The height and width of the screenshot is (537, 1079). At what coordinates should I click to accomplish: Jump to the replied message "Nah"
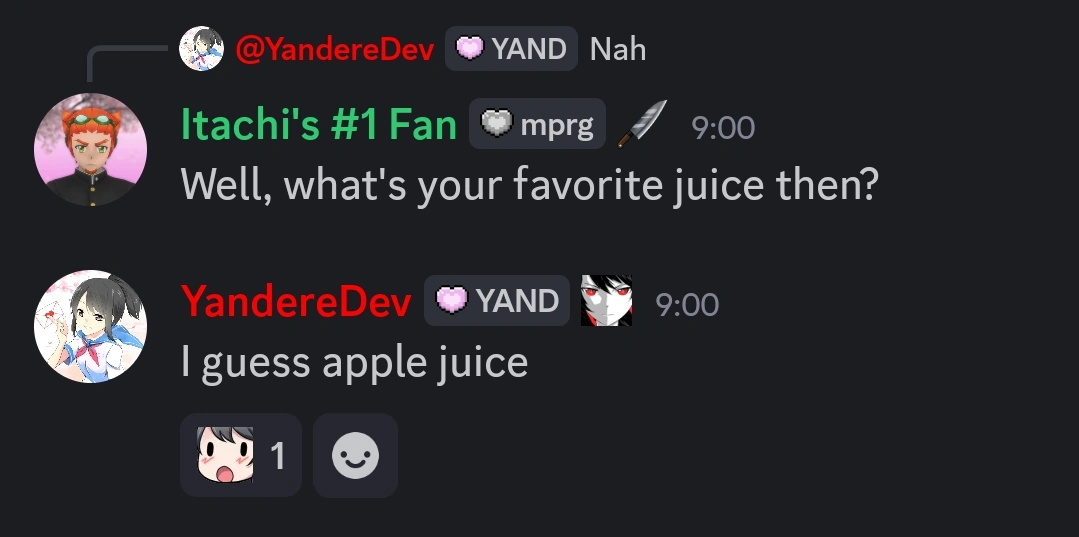tap(618, 49)
